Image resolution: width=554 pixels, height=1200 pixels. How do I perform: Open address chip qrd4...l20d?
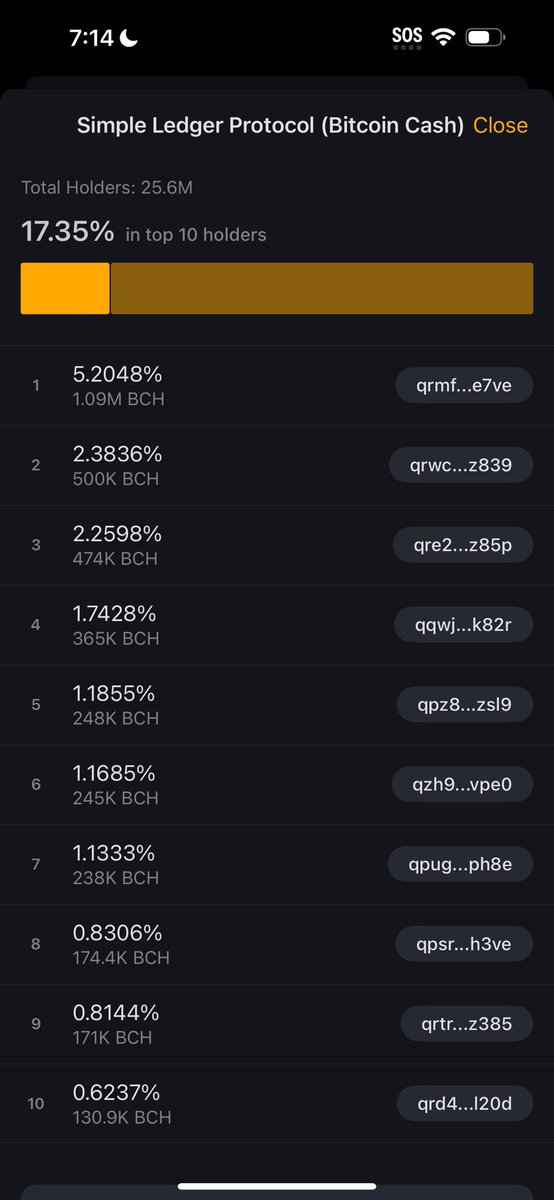(x=465, y=1103)
